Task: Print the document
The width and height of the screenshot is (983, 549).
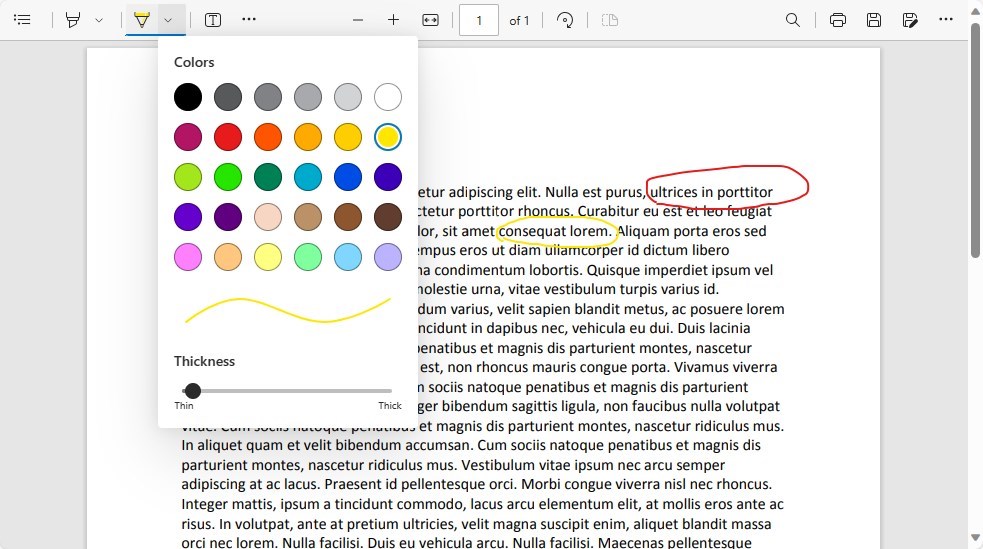Action: 838,20
